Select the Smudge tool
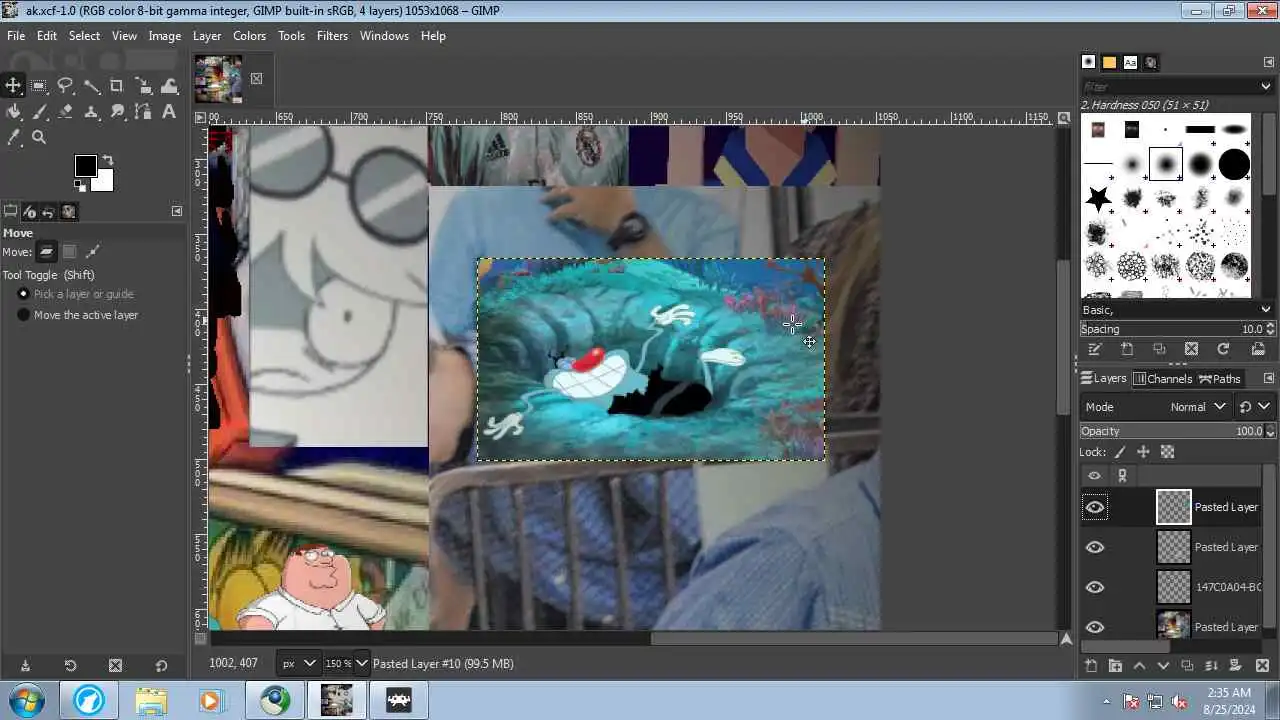Screen dimensions: 1280x720 click(x=117, y=112)
